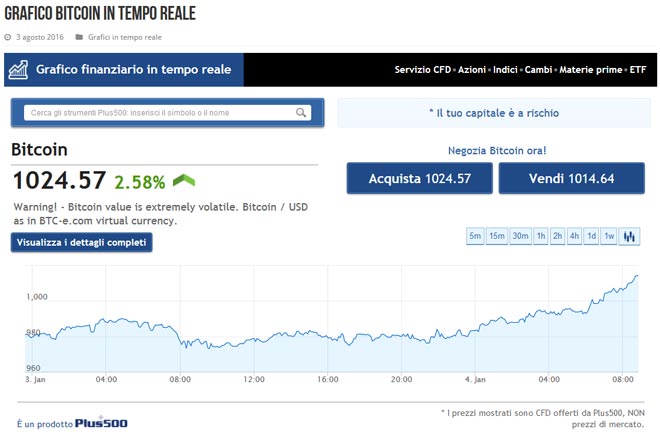The image size is (660, 435).
Task: Focus the Plus500 instrument search field
Action: point(160,113)
